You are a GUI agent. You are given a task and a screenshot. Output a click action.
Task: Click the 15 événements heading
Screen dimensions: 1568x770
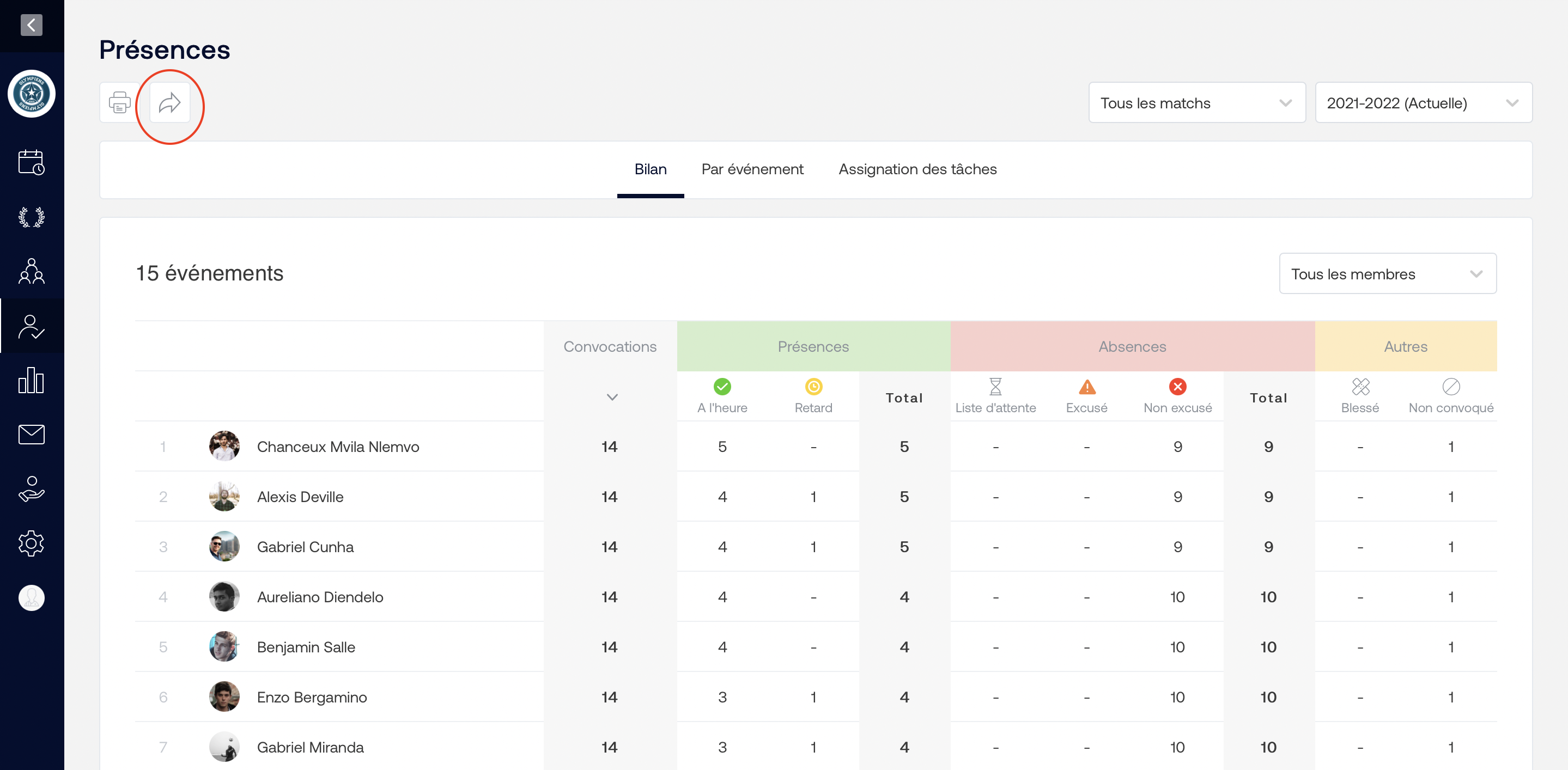click(x=209, y=274)
